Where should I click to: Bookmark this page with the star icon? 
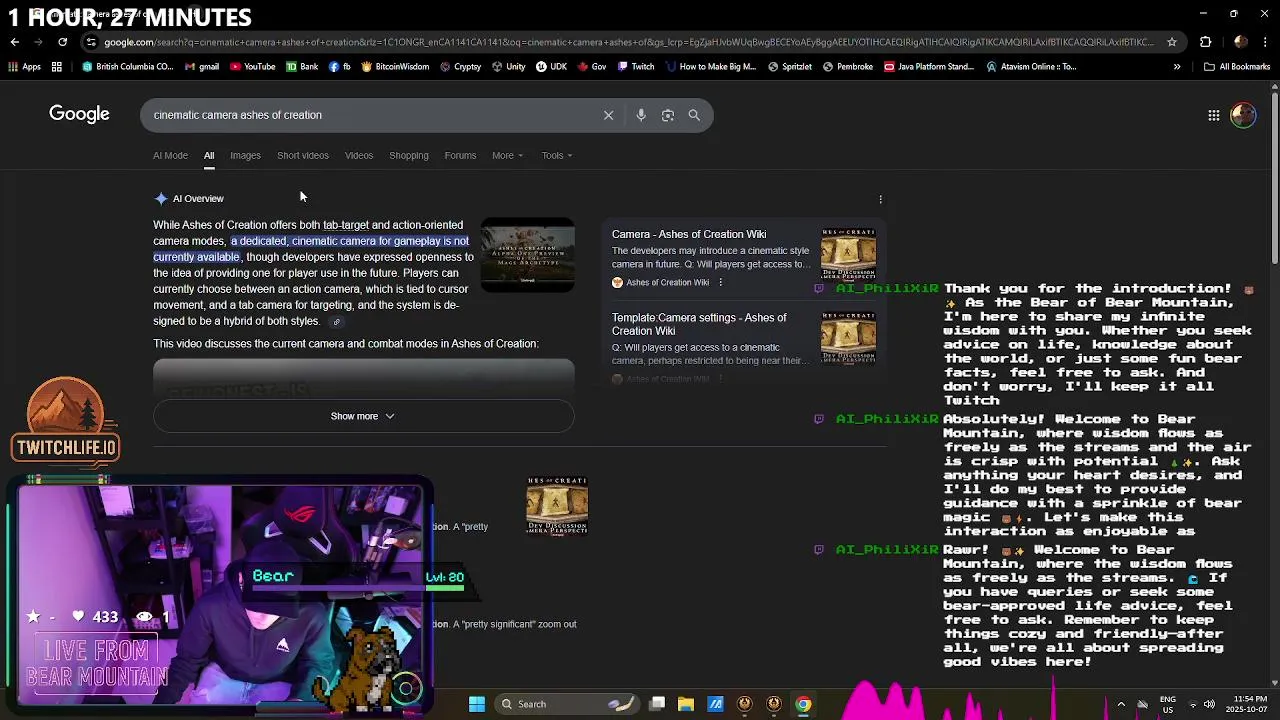click(1172, 42)
